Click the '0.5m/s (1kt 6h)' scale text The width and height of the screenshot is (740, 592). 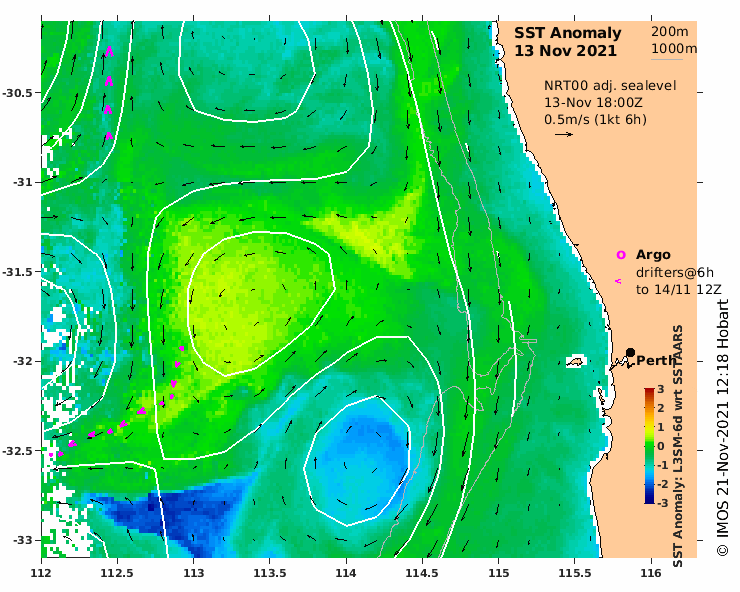[595, 120]
